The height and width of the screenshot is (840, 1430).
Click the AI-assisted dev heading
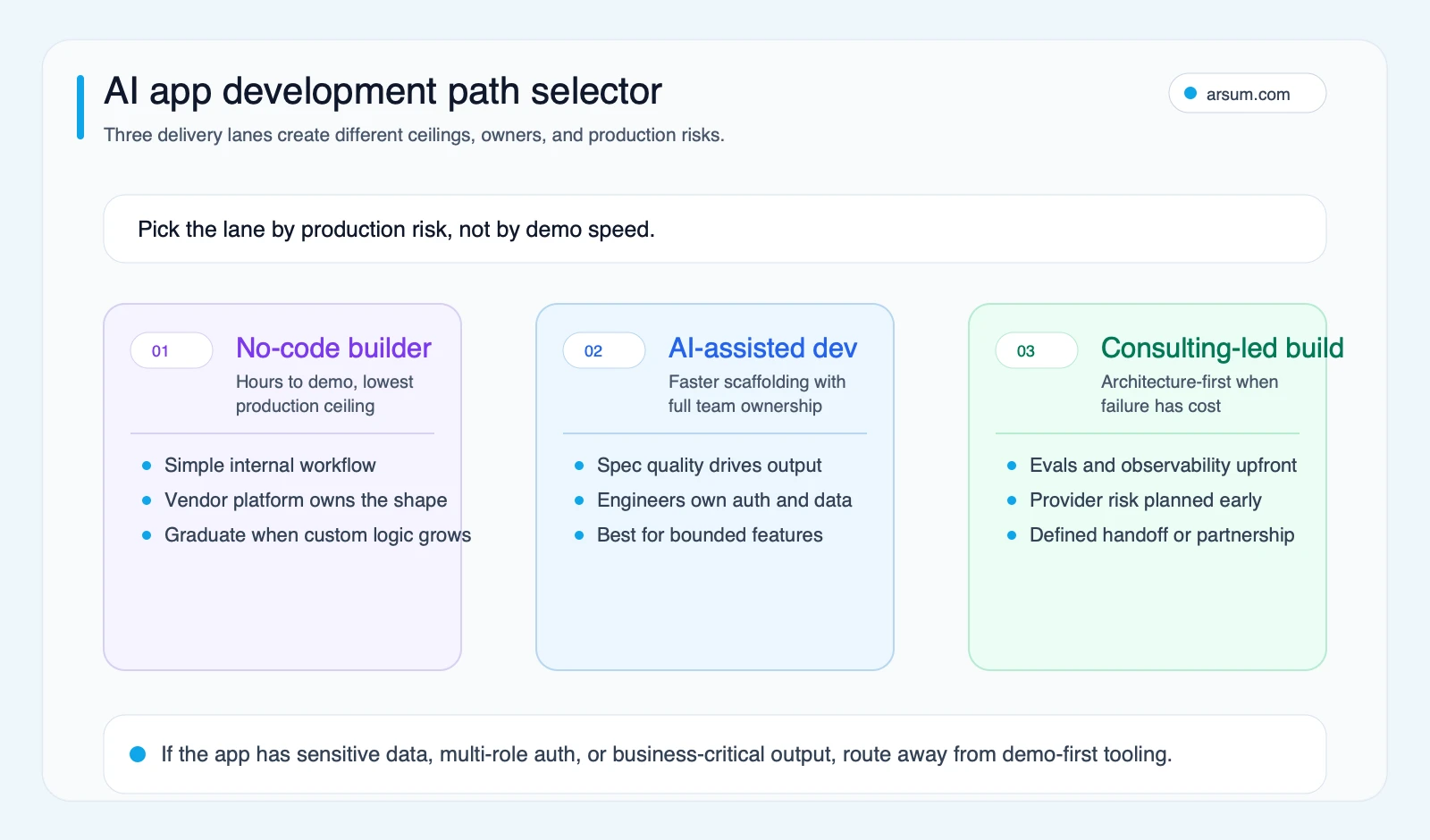[762, 348]
